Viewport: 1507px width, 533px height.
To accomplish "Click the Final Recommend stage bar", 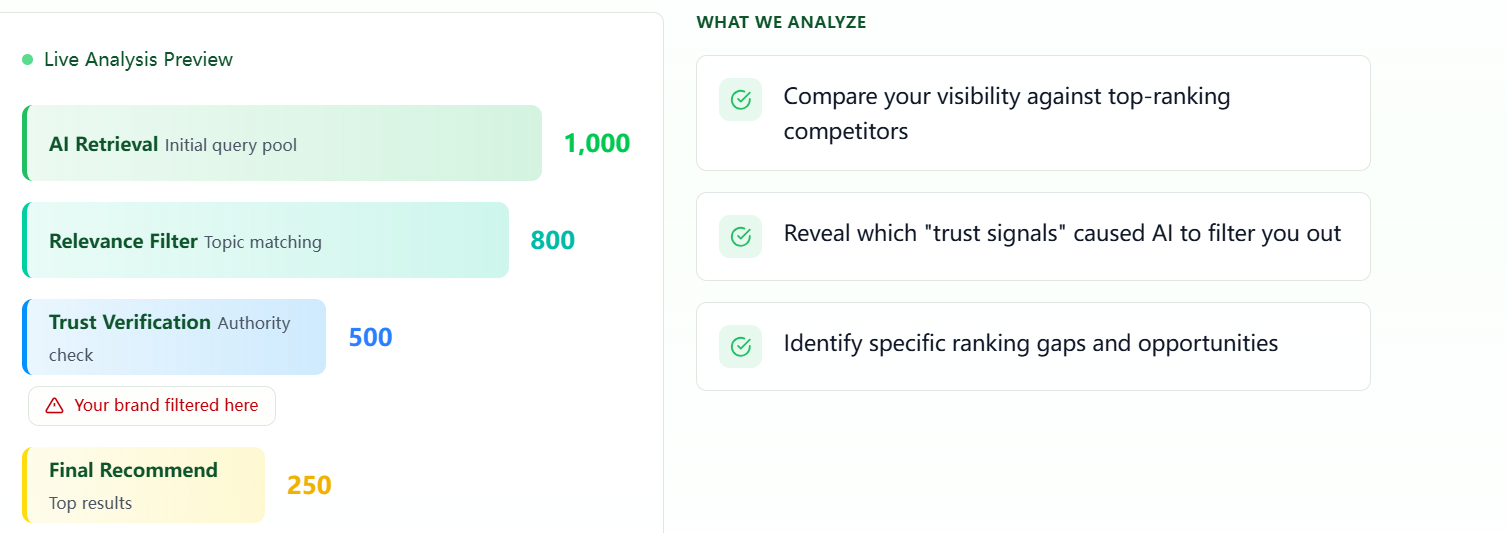I will [x=144, y=485].
